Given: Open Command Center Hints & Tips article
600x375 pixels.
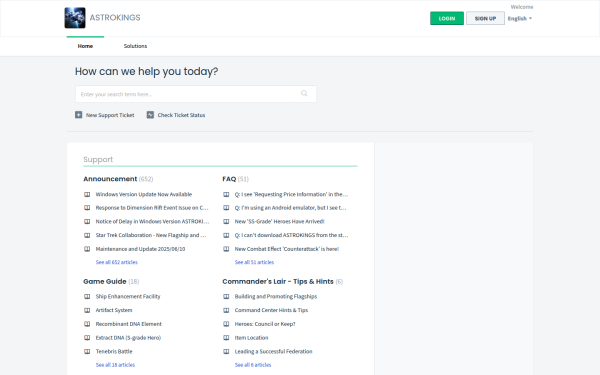Looking at the screenshot, I should [x=271, y=310].
